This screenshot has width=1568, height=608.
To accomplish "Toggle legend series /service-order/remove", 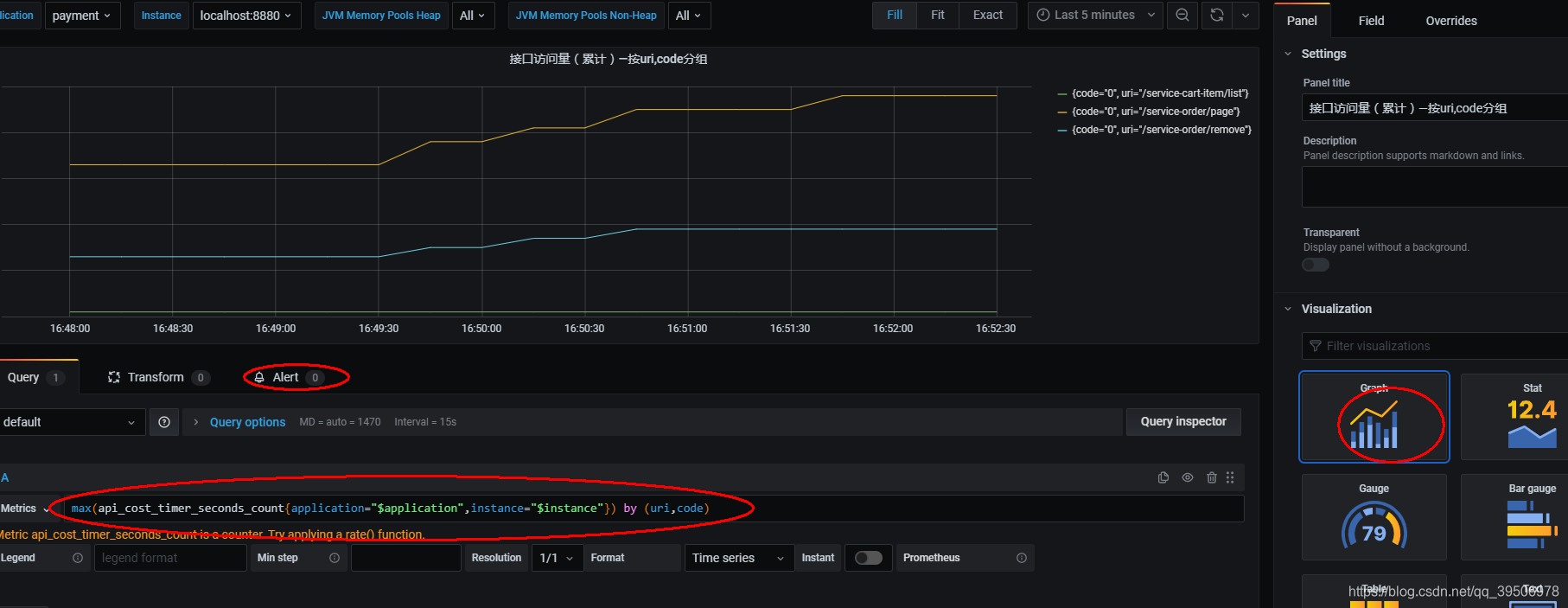I will [x=1162, y=130].
